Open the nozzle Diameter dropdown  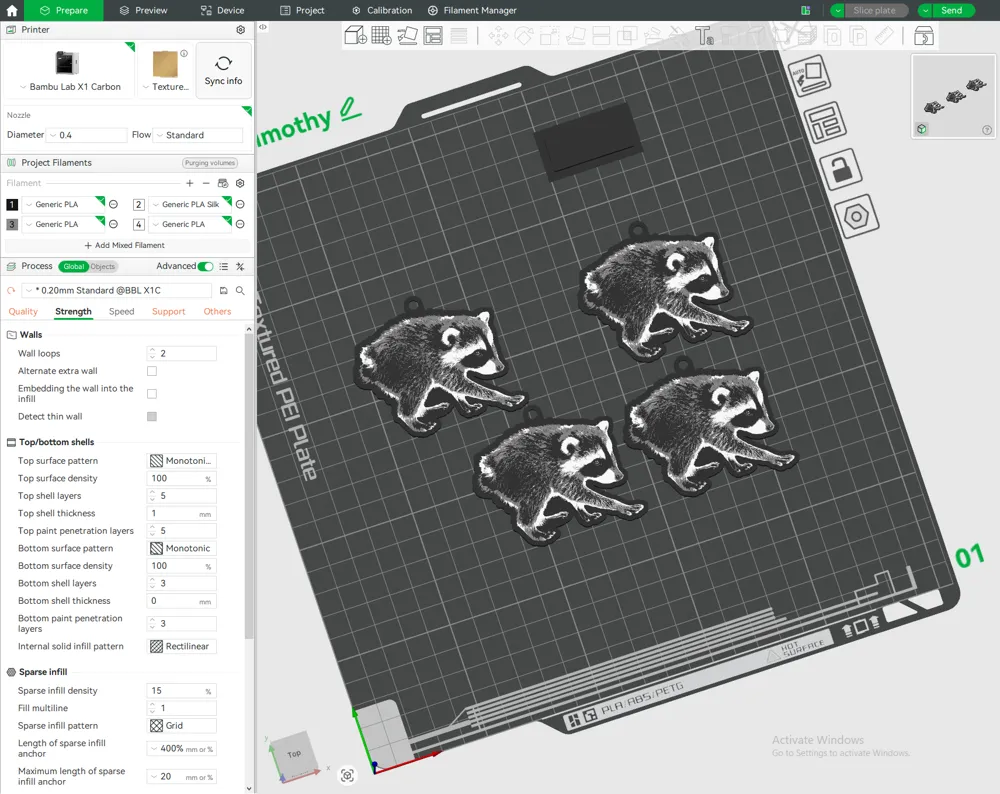(x=87, y=135)
